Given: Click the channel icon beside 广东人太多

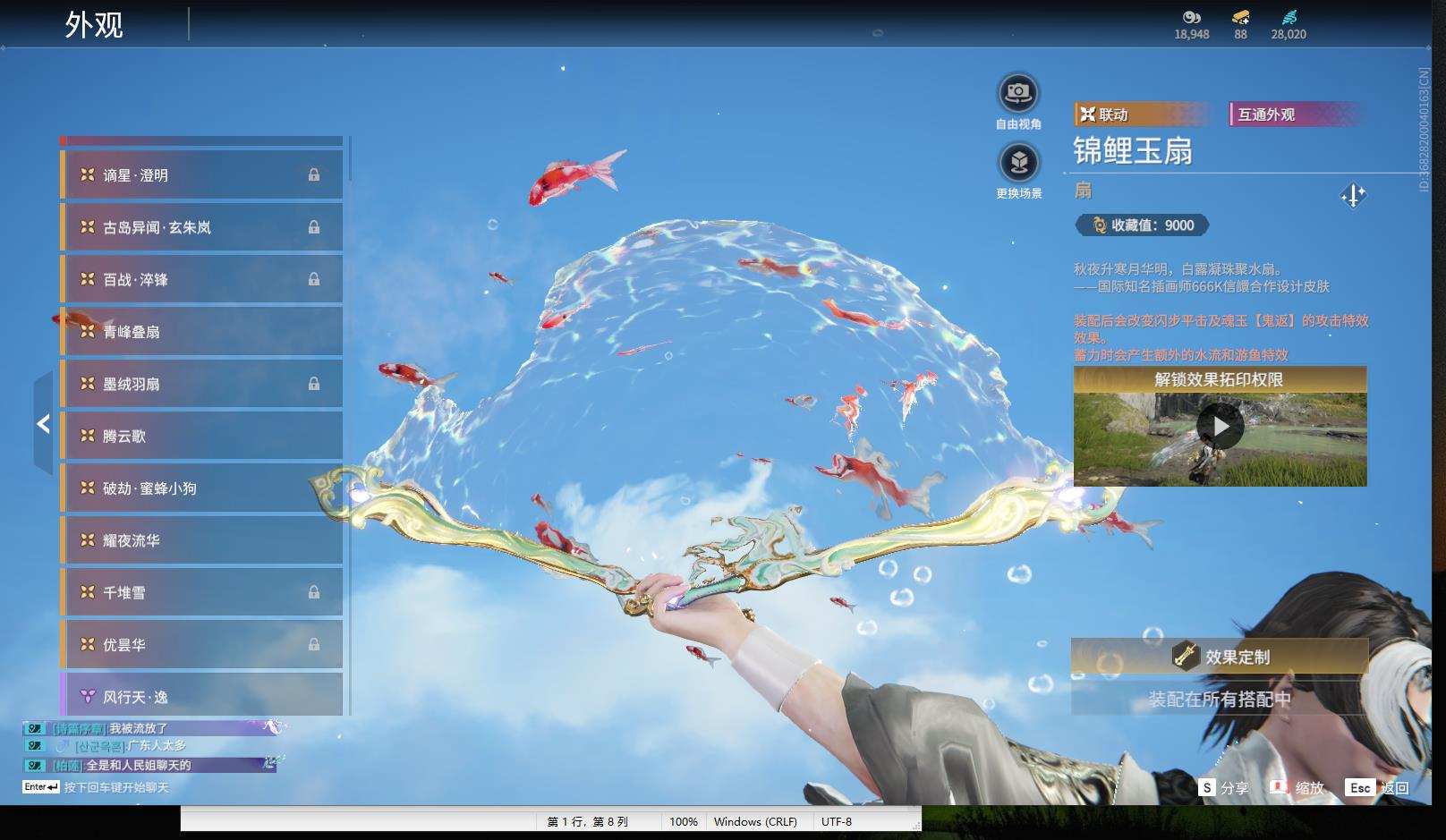Looking at the screenshot, I should (35, 745).
